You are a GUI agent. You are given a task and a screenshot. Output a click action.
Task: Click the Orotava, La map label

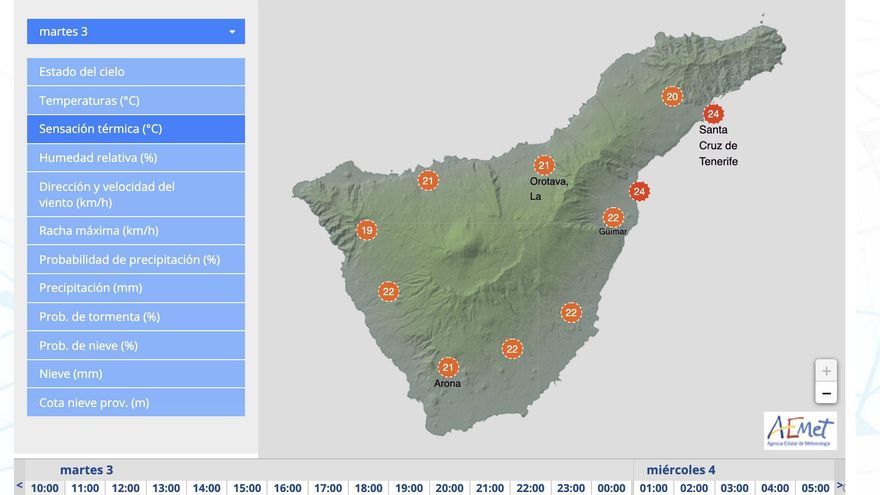tap(549, 189)
